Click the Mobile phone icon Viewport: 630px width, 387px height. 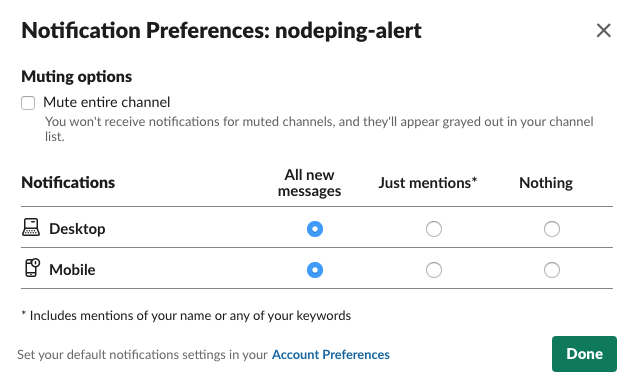(x=32, y=268)
